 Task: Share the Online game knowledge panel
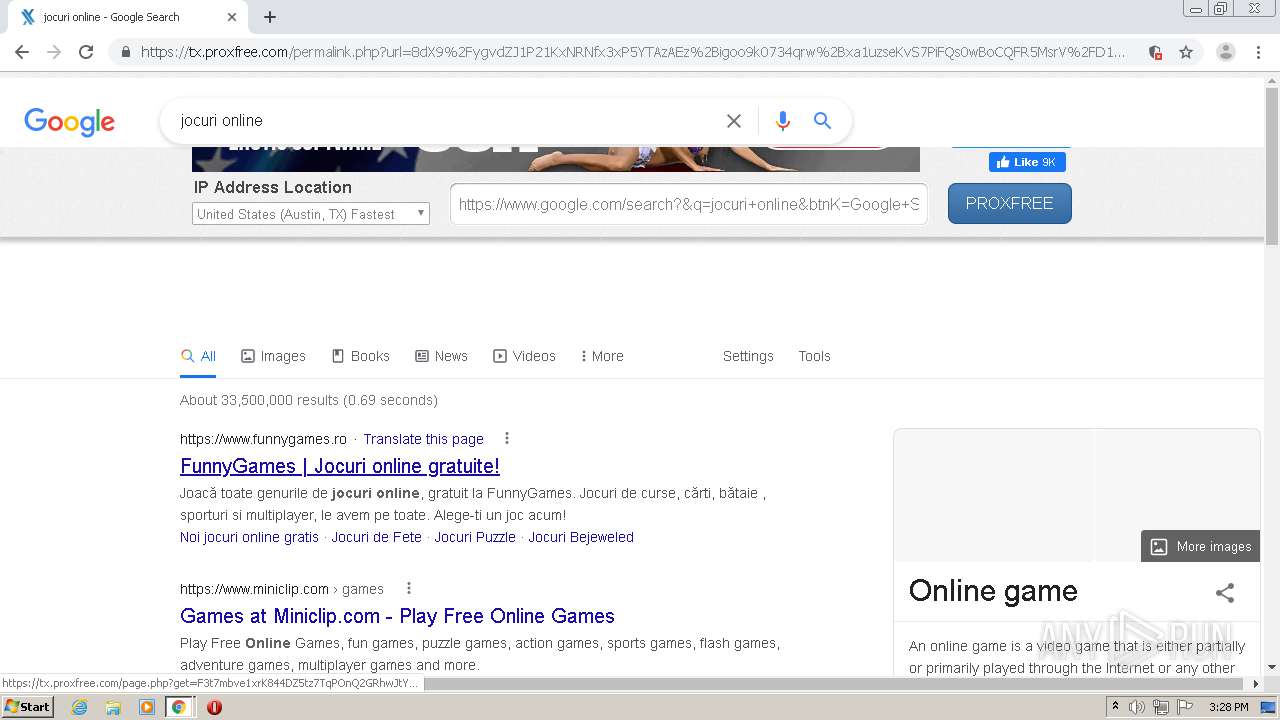point(1225,593)
